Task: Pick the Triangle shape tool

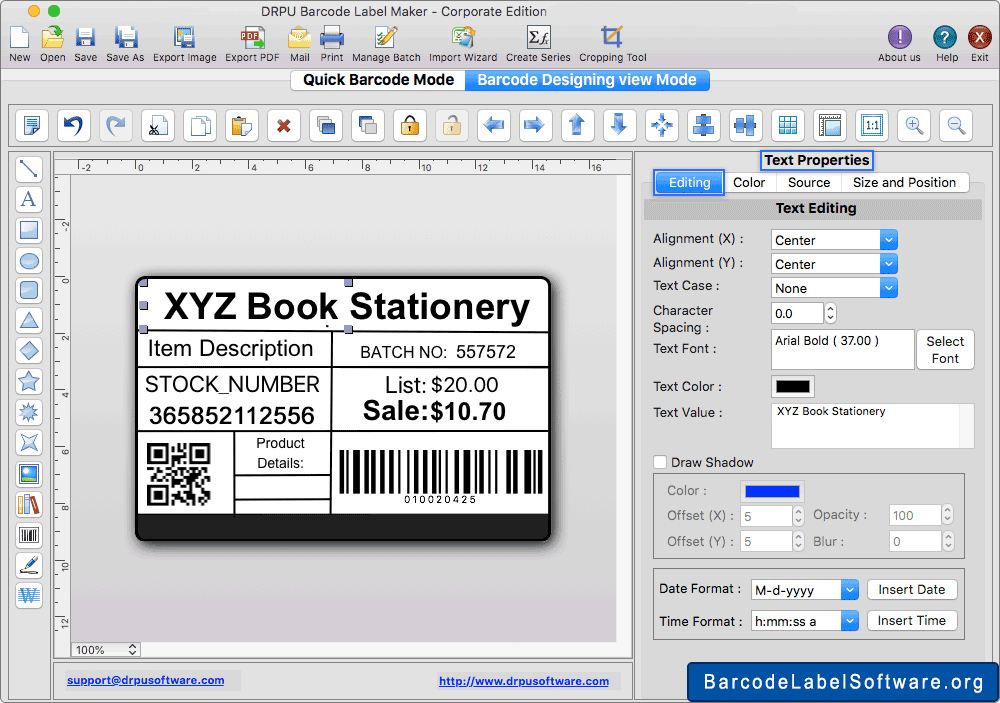Action: pyautogui.click(x=29, y=320)
